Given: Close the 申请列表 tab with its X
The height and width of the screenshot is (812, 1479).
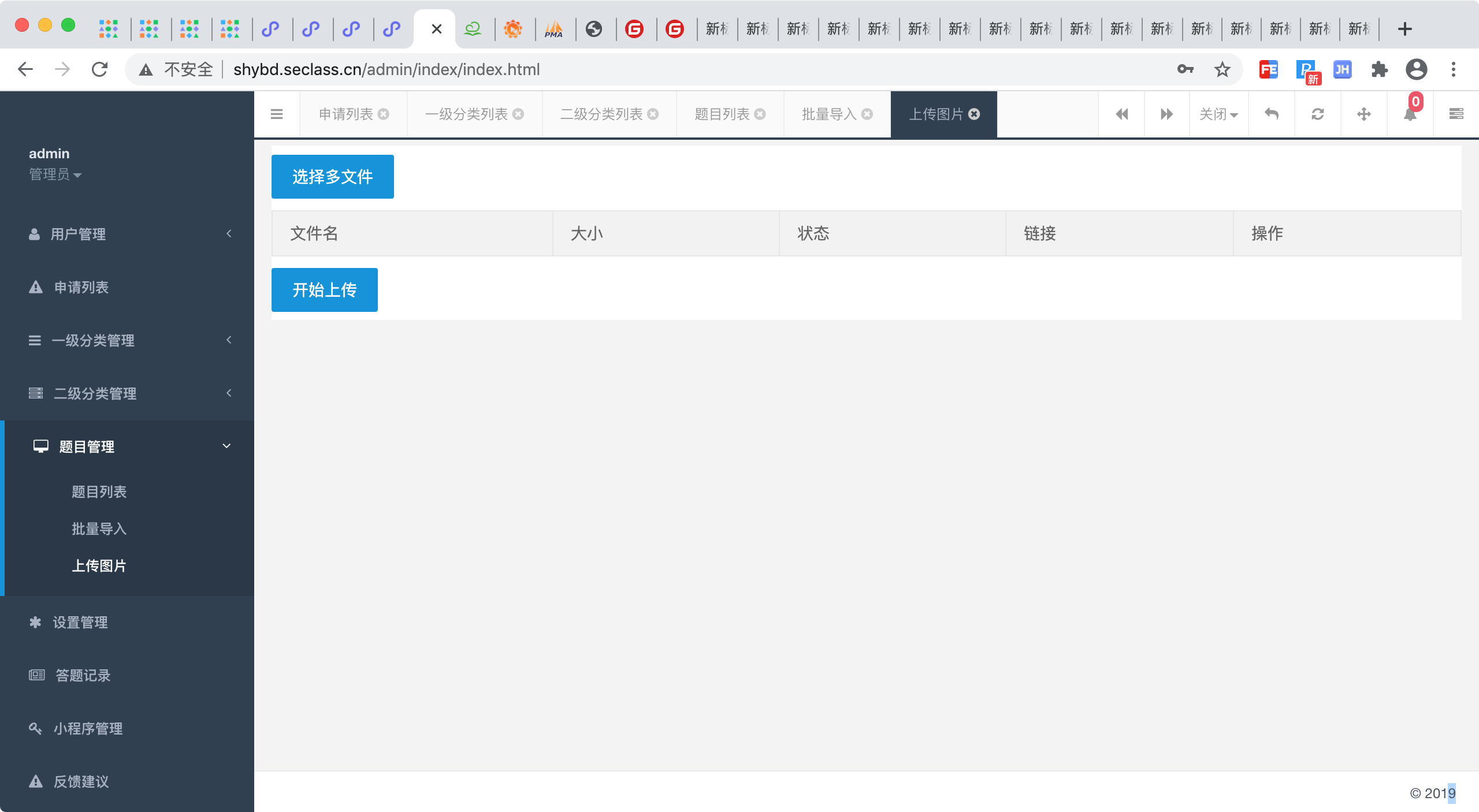Looking at the screenshot, I should [384, 114].
